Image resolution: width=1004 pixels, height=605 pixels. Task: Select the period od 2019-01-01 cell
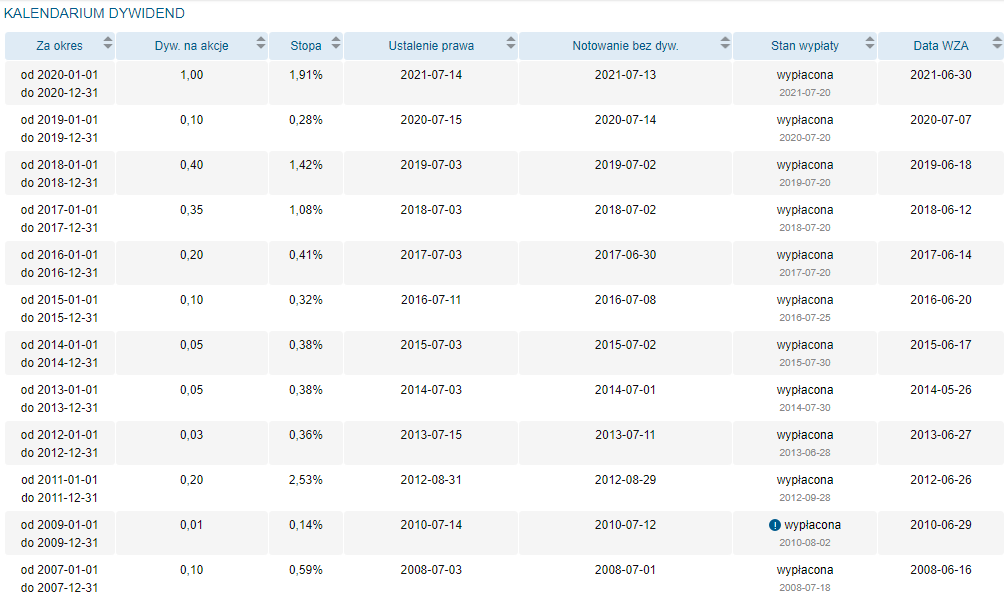point(60,129)
